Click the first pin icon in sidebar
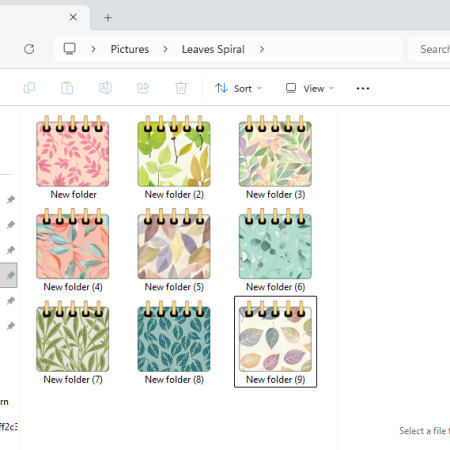The image size is (450, 450). click(11, 199)
